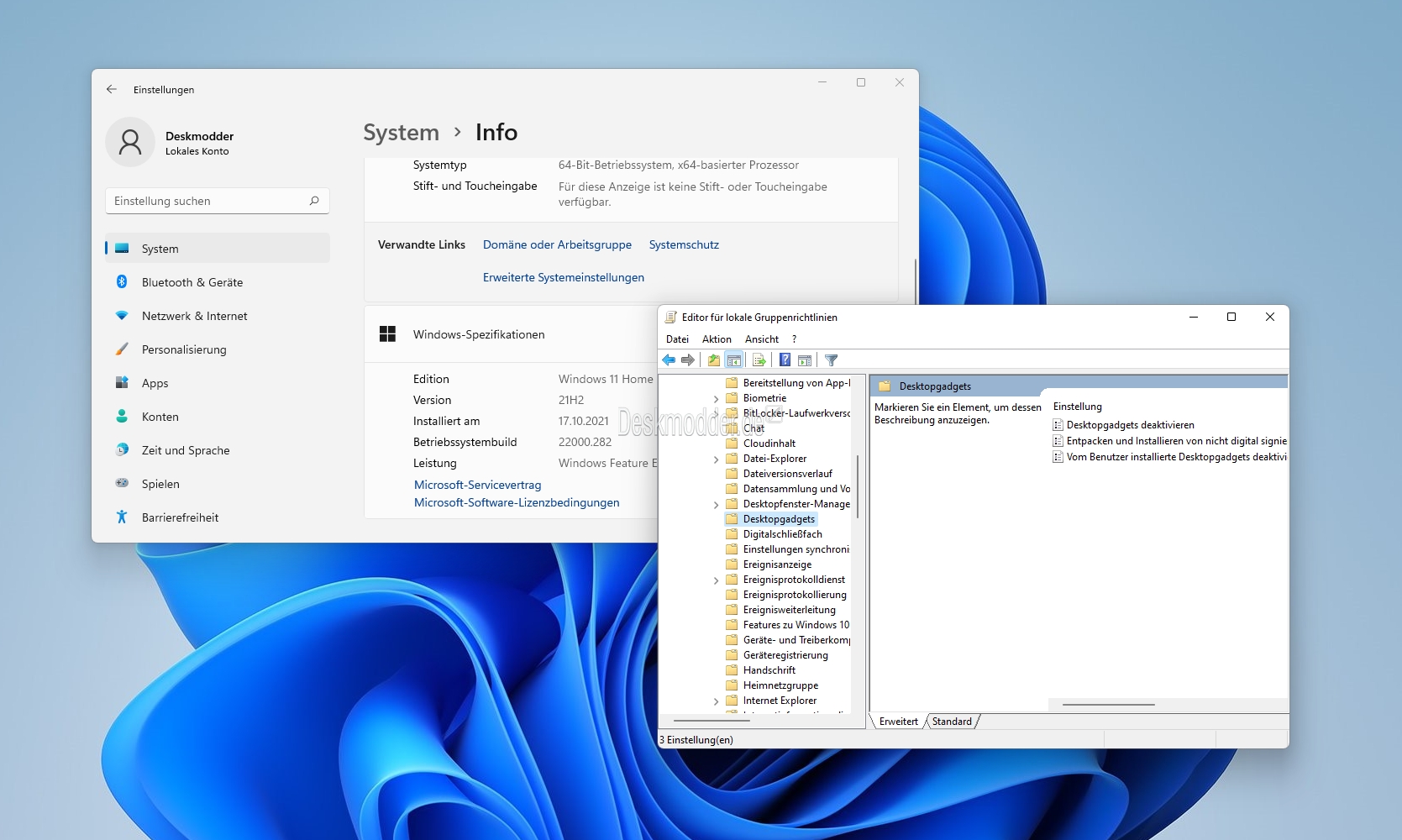This screenshot has width=1402, height=840.
Task: Select Vom Benutzer installierte Desktopgadgets policy
Action: point(1169,457)
